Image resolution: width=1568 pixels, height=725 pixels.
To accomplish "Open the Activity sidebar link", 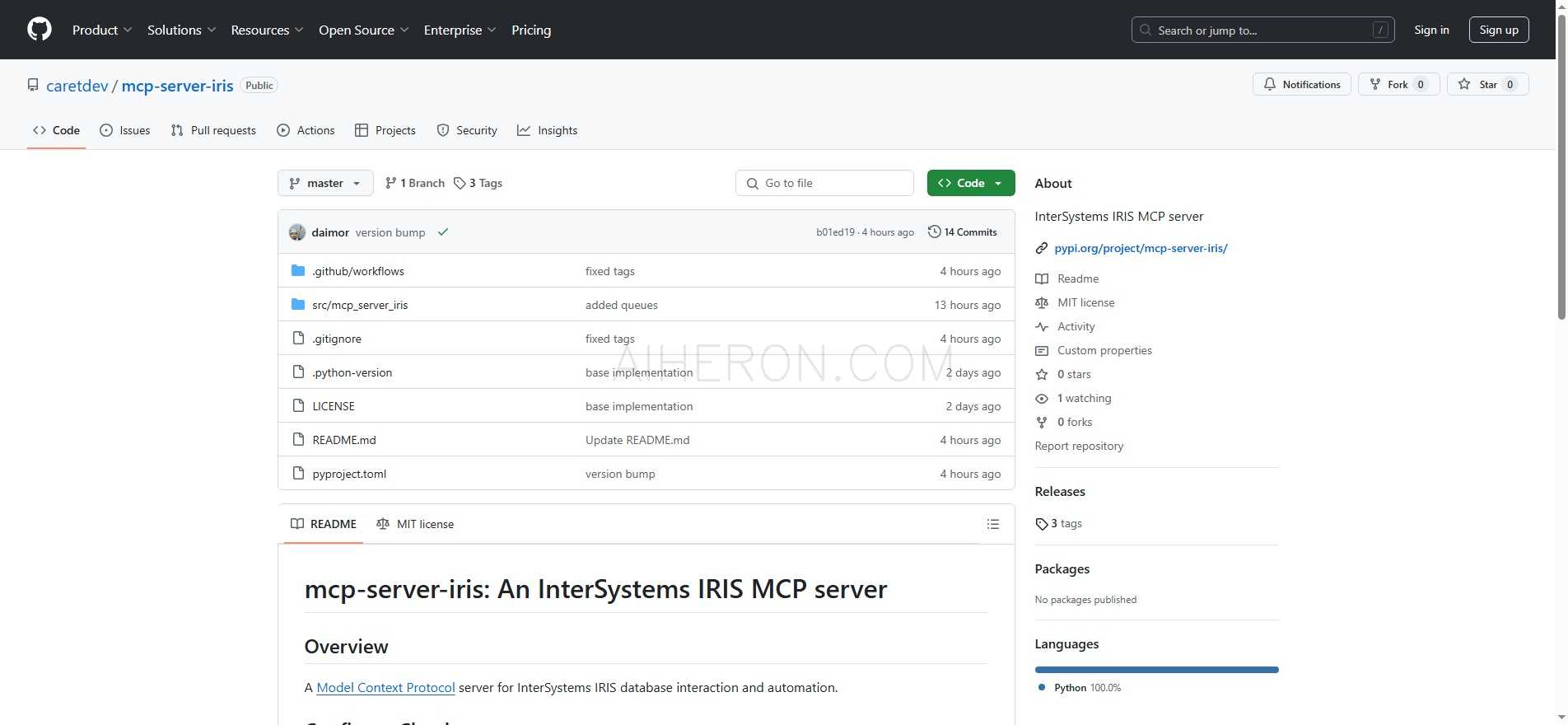I will pyautogui.click(x=1076, y=326).
